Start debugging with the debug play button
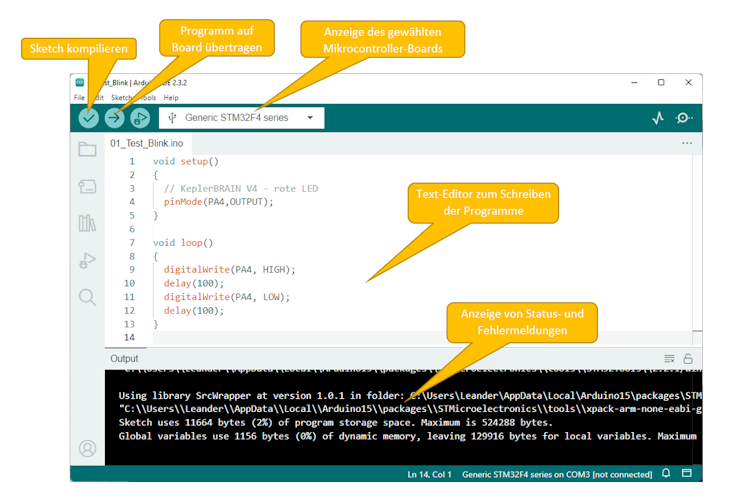This screenshot has width=730, height=500. (x=140, y=118)
